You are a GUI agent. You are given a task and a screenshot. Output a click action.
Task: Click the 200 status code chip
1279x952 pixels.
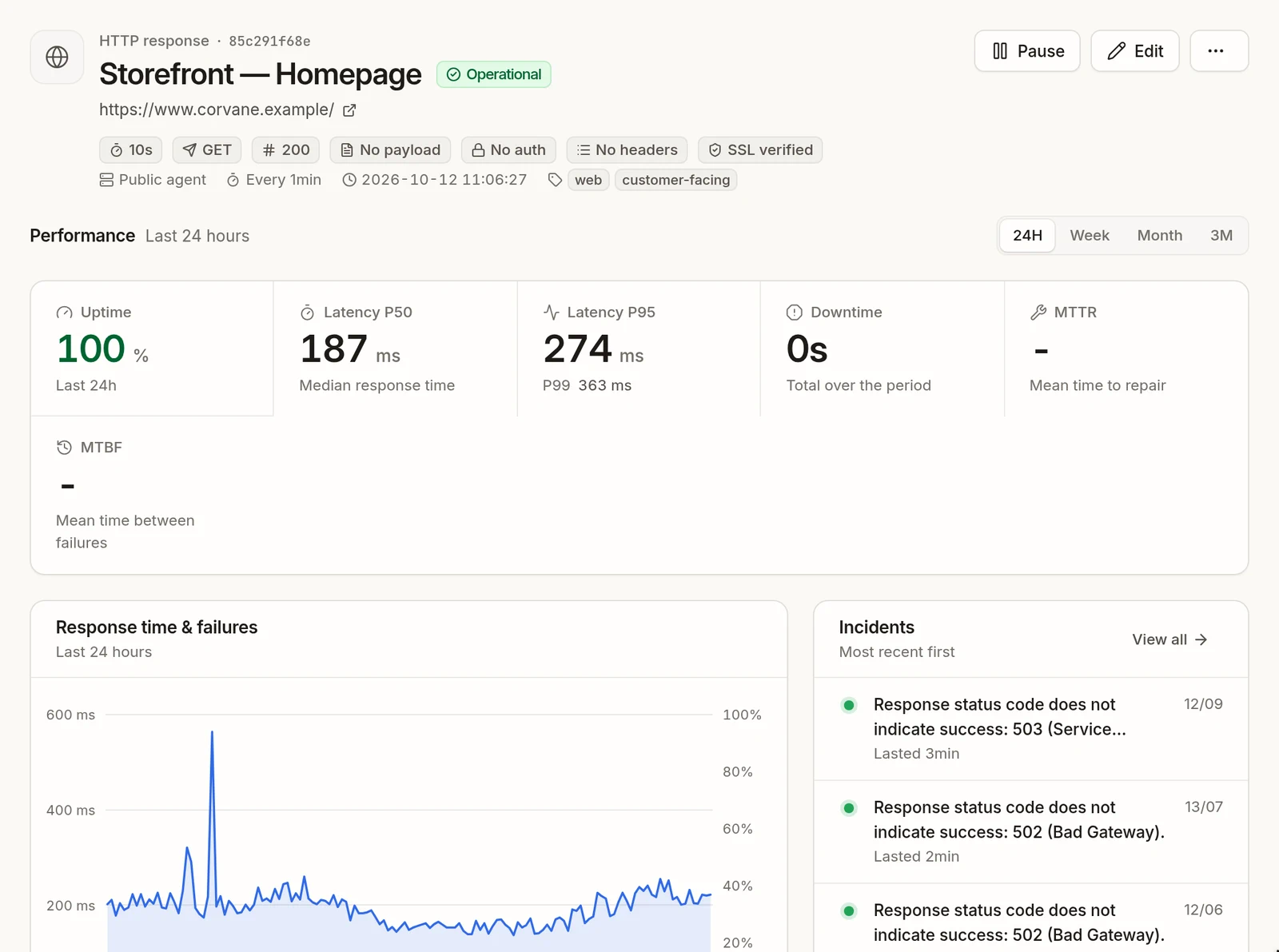tap(286, 150)
